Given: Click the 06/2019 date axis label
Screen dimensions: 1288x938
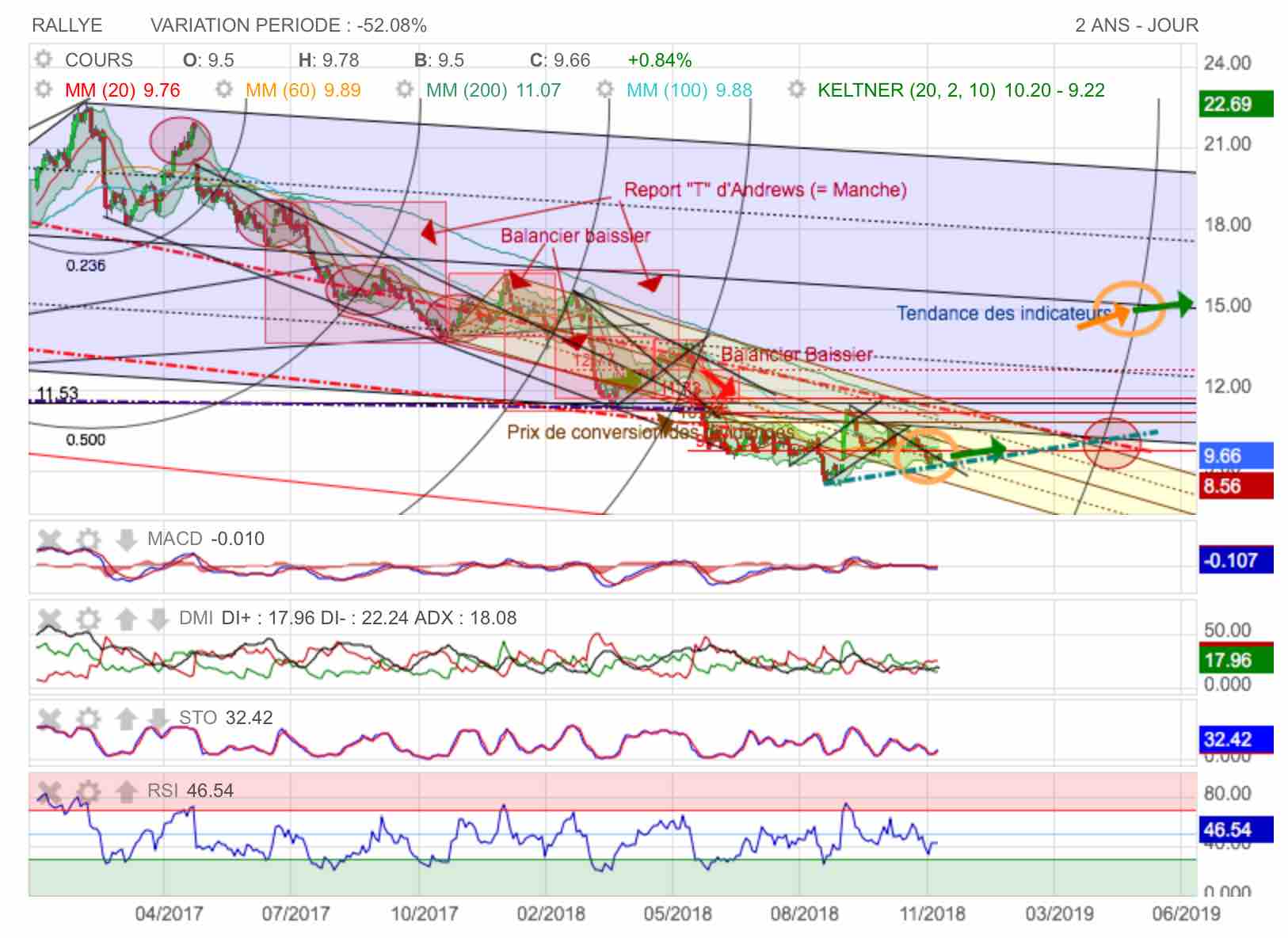Looking at the screenshot, I should (1186, 913).
